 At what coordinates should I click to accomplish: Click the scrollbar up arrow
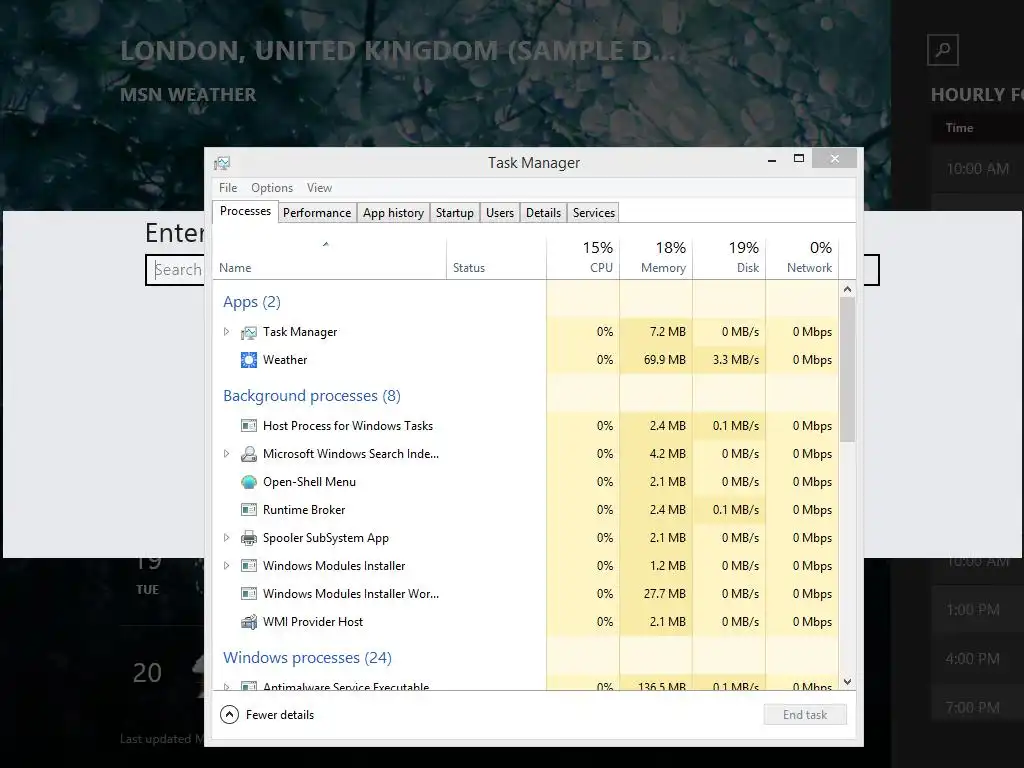point(847,289)
